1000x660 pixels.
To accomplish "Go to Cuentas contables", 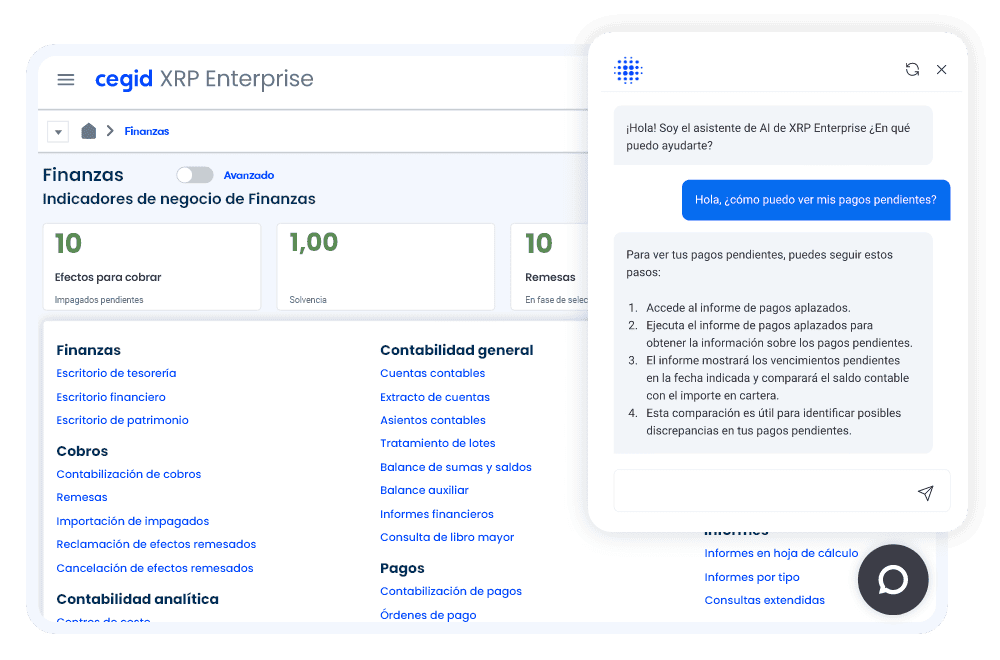I will coord(432,373).
